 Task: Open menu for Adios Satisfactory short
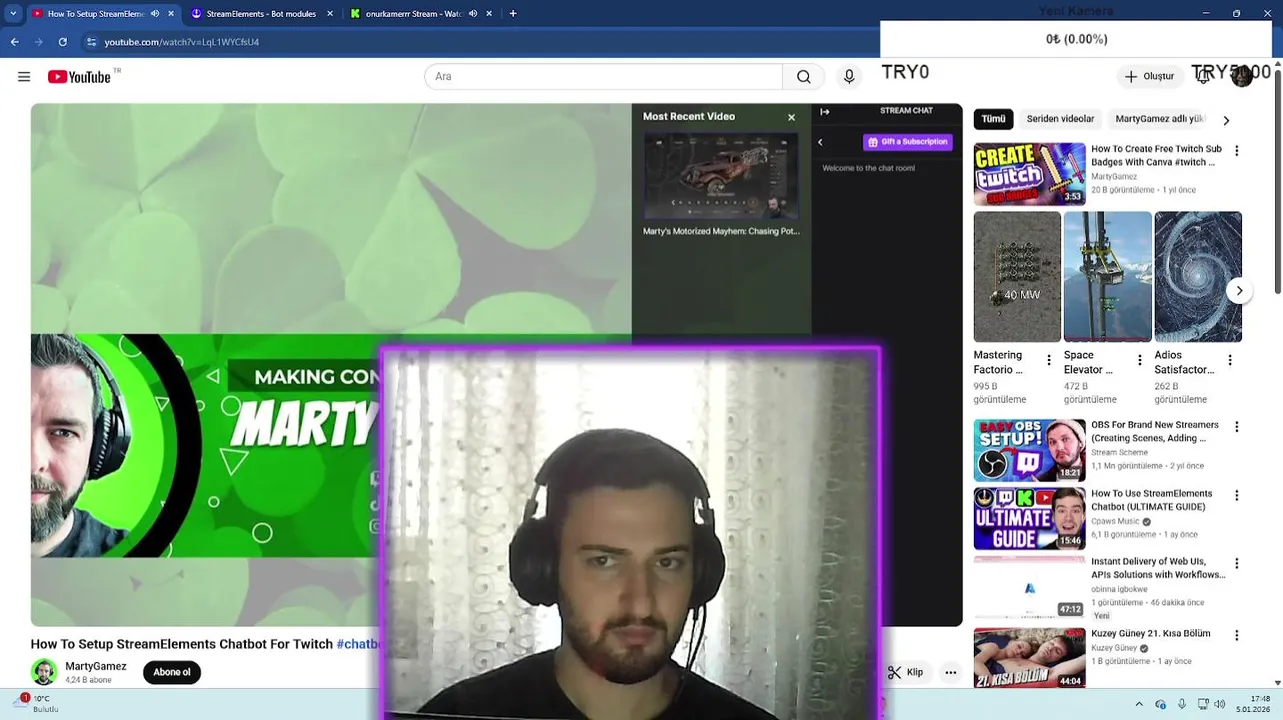pos(1230,360)
